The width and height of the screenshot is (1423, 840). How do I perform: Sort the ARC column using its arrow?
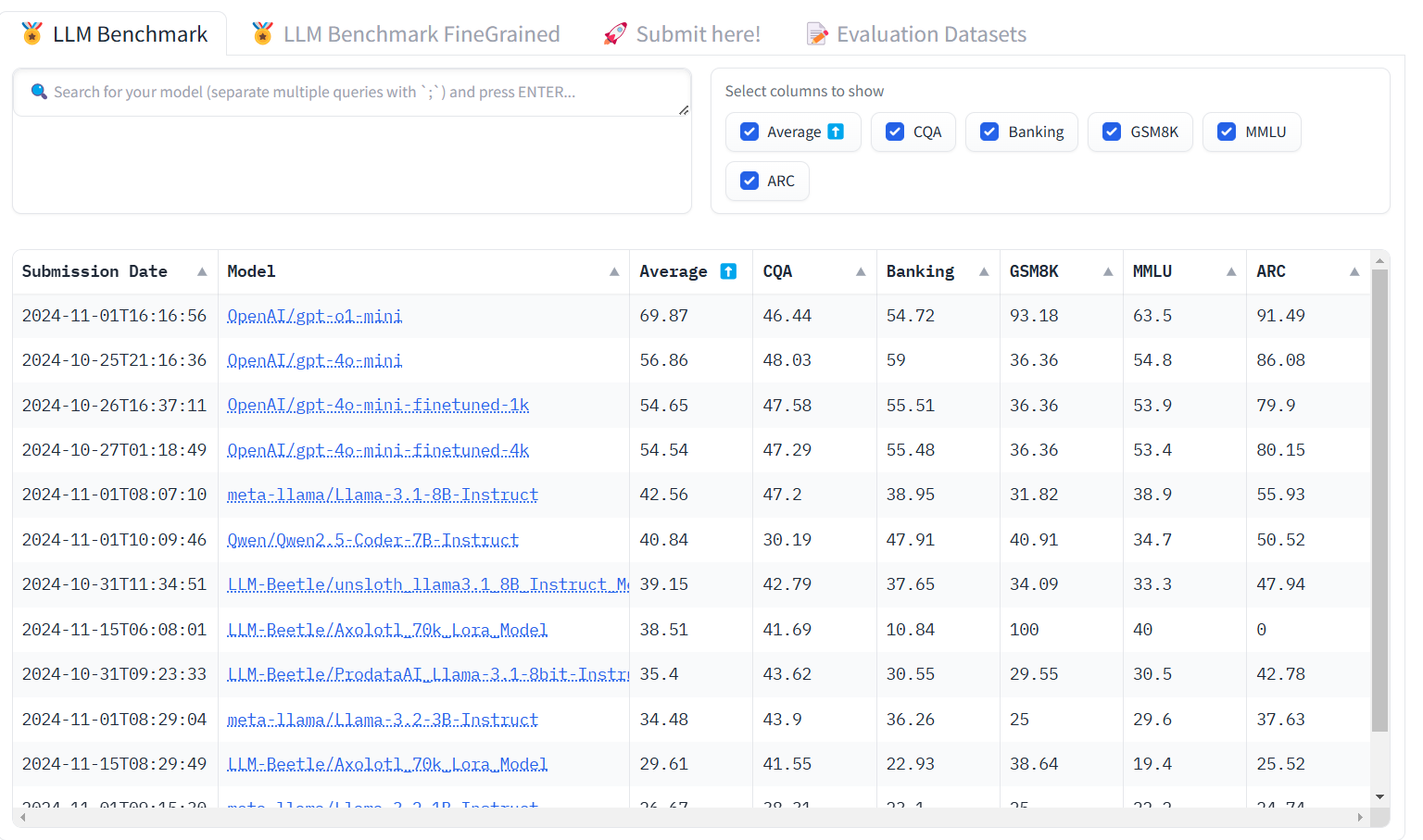tap(1354, 271)
